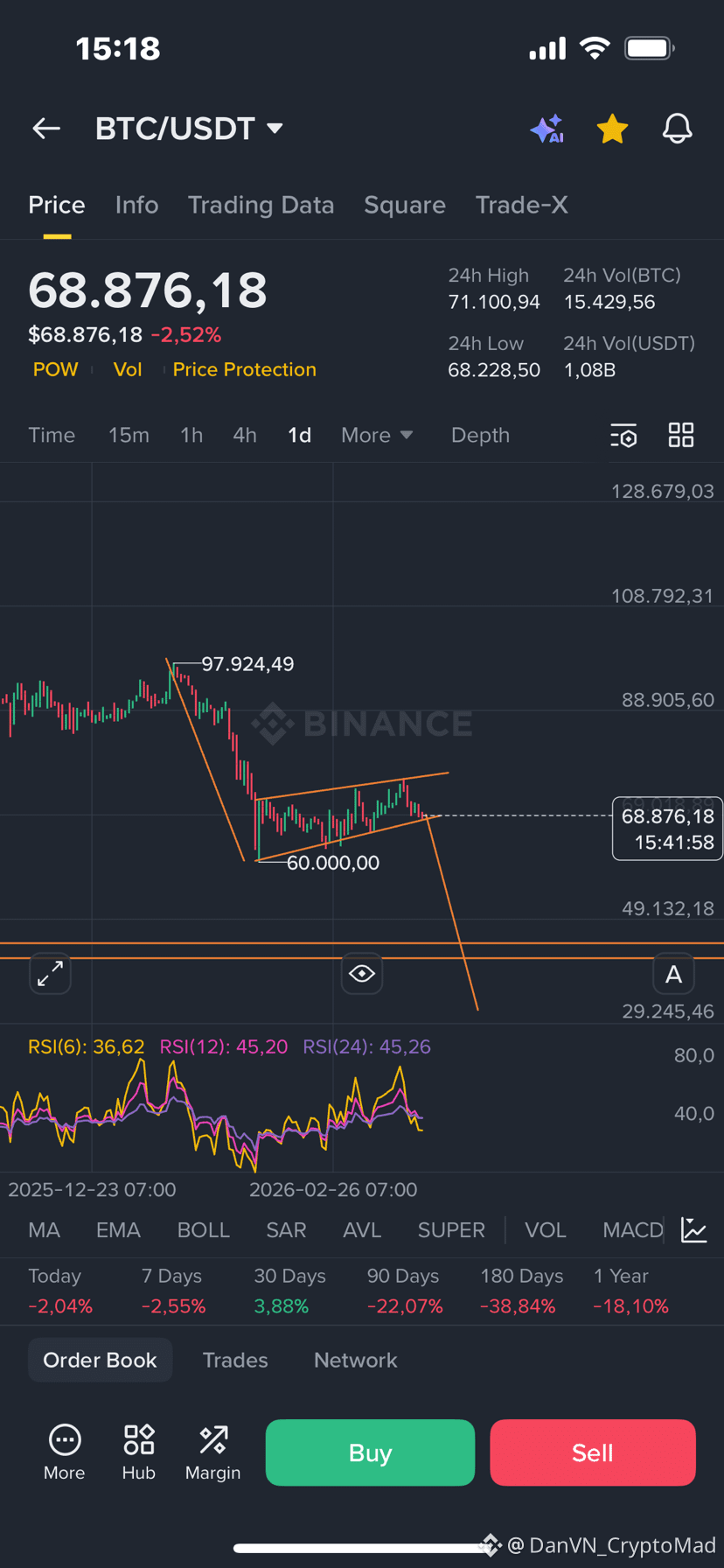Select the 1h chart interval

coord(191,435)
